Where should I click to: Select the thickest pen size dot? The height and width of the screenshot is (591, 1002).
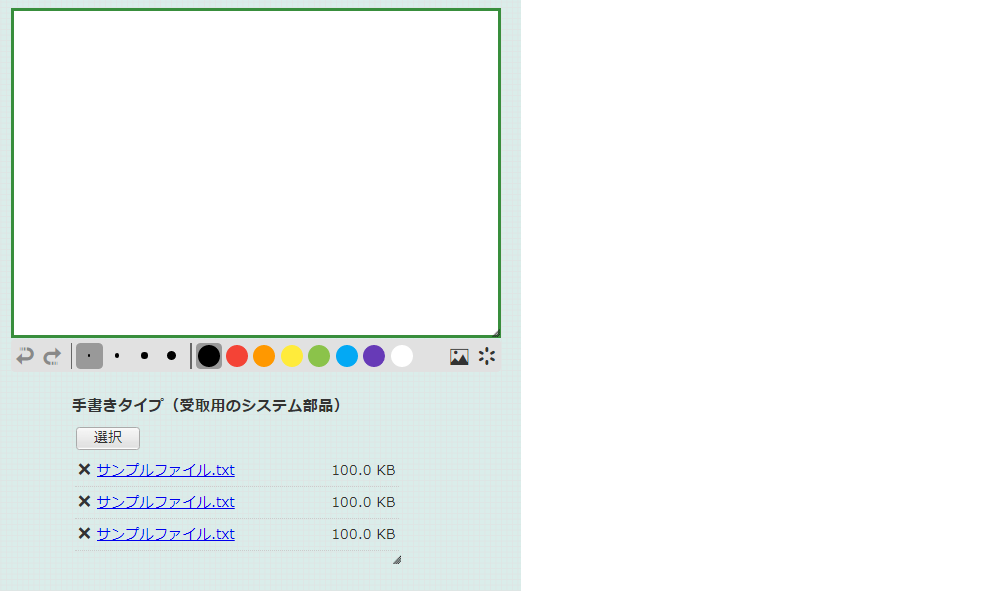[171, 356]
